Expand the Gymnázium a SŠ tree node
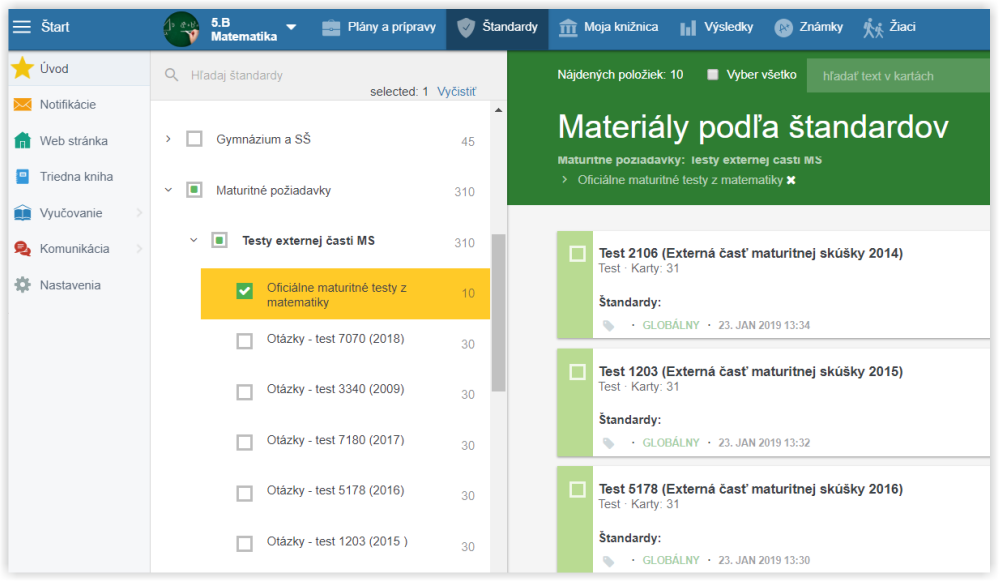Viewport: 999px width, 581px height. point(168,139)
